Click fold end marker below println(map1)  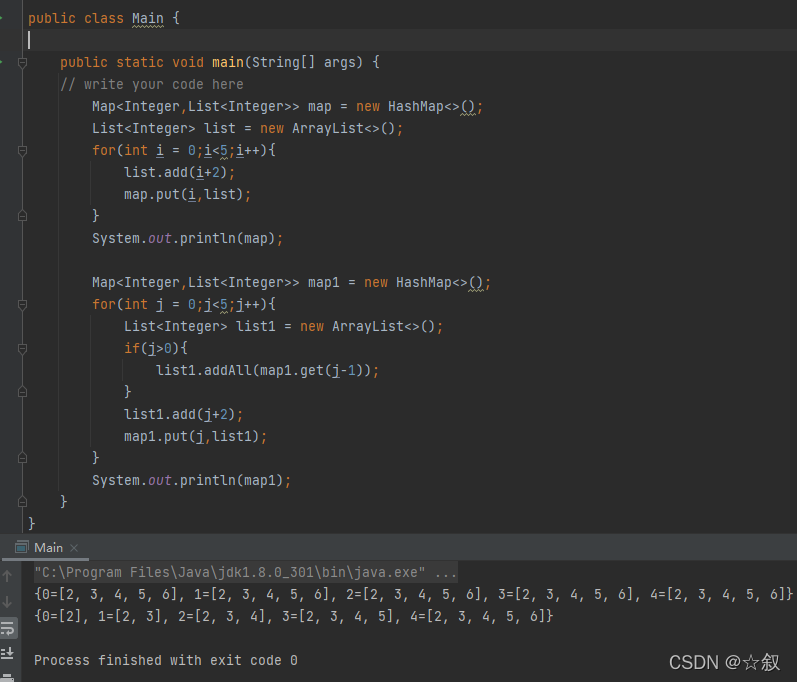[22, 502]
